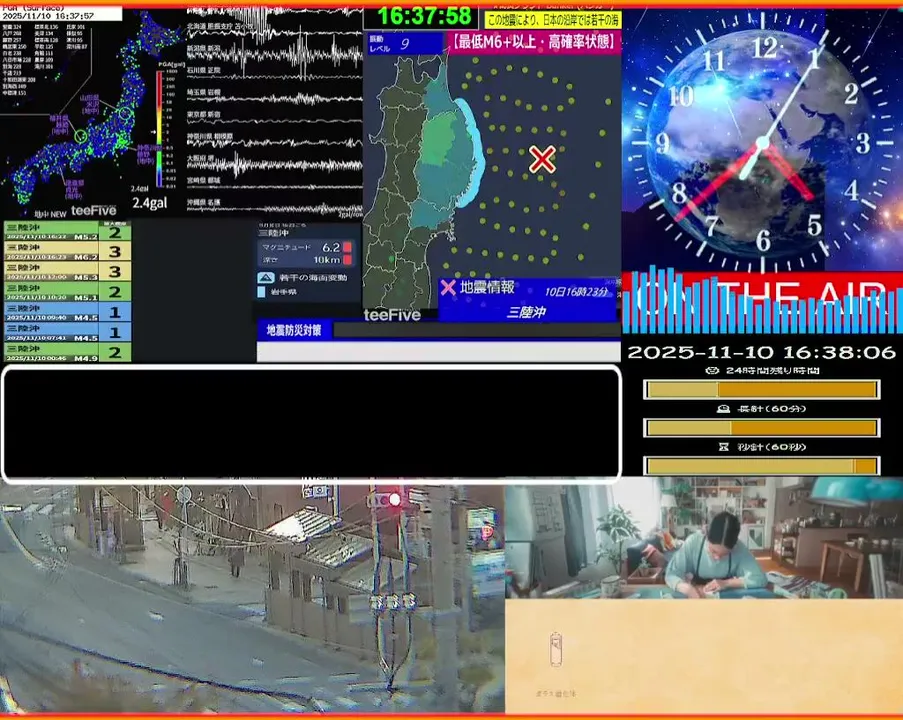Viewport: 903px width, 720px height.
Task: Click the 秒針(60秒) progress bar
Action: [761, 465]
